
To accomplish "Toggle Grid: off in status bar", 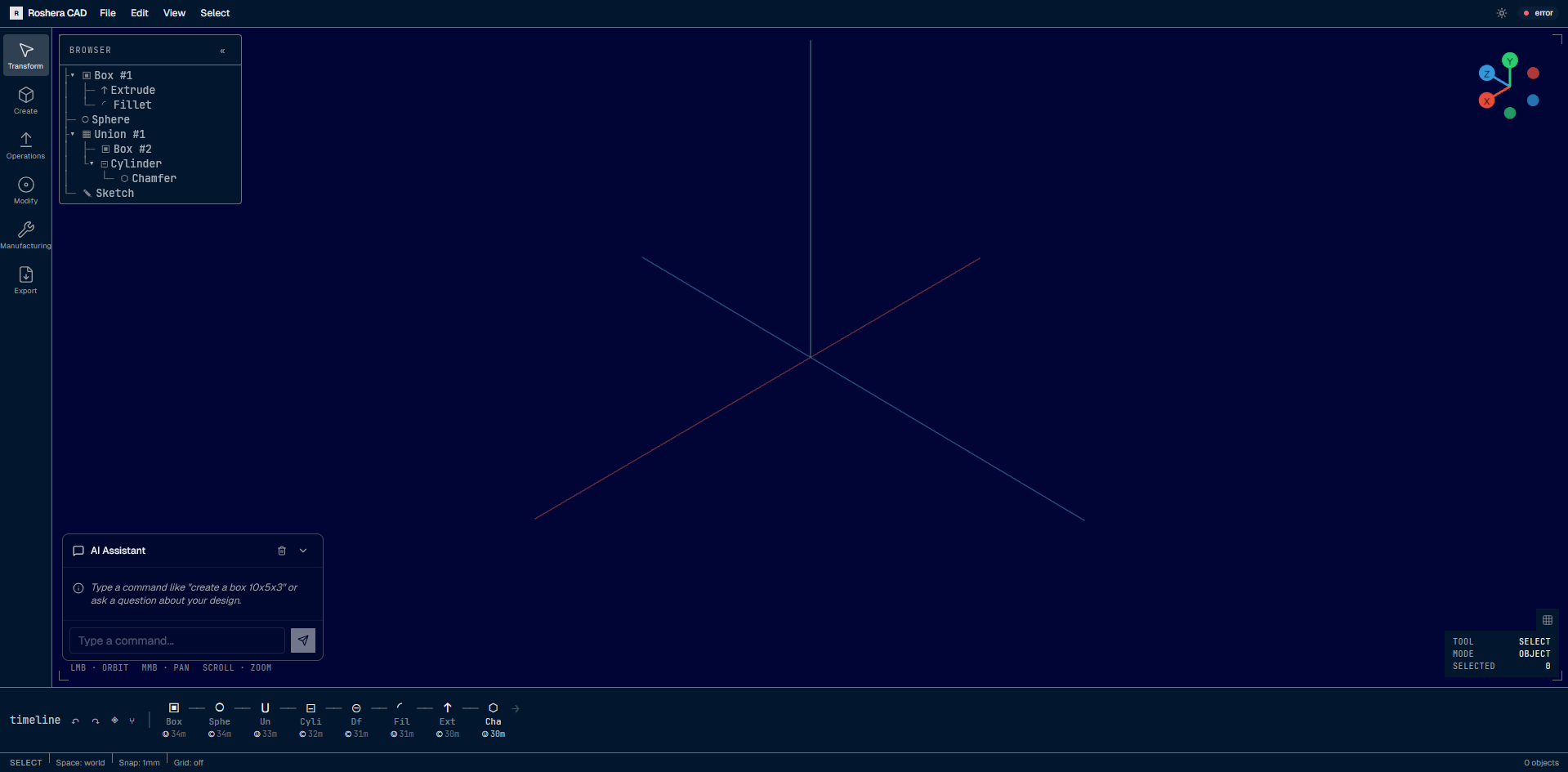I will click(x=188, y=763).
